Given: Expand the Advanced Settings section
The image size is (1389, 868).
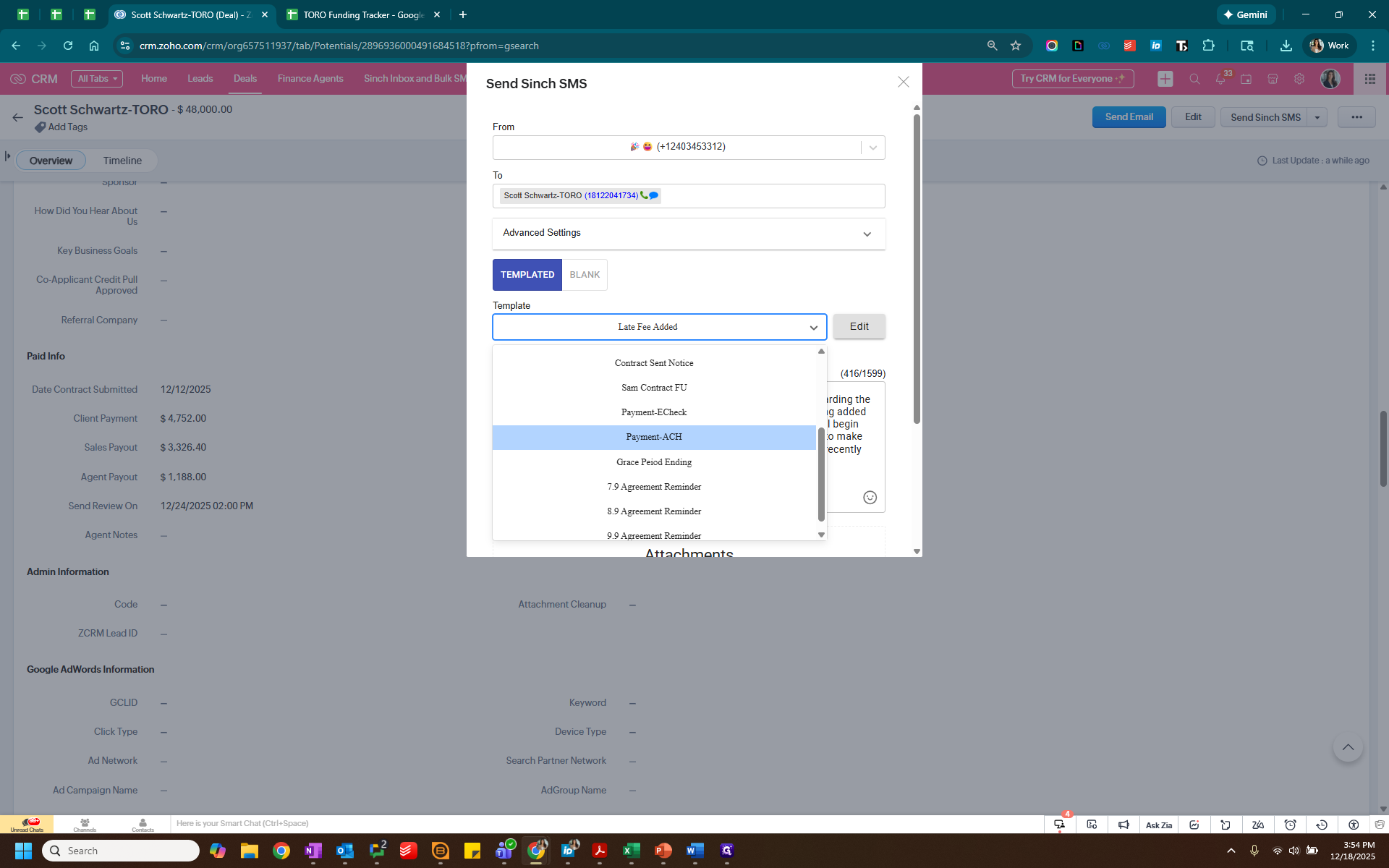Looking at the screenshot, I should [x=688, y=233].
